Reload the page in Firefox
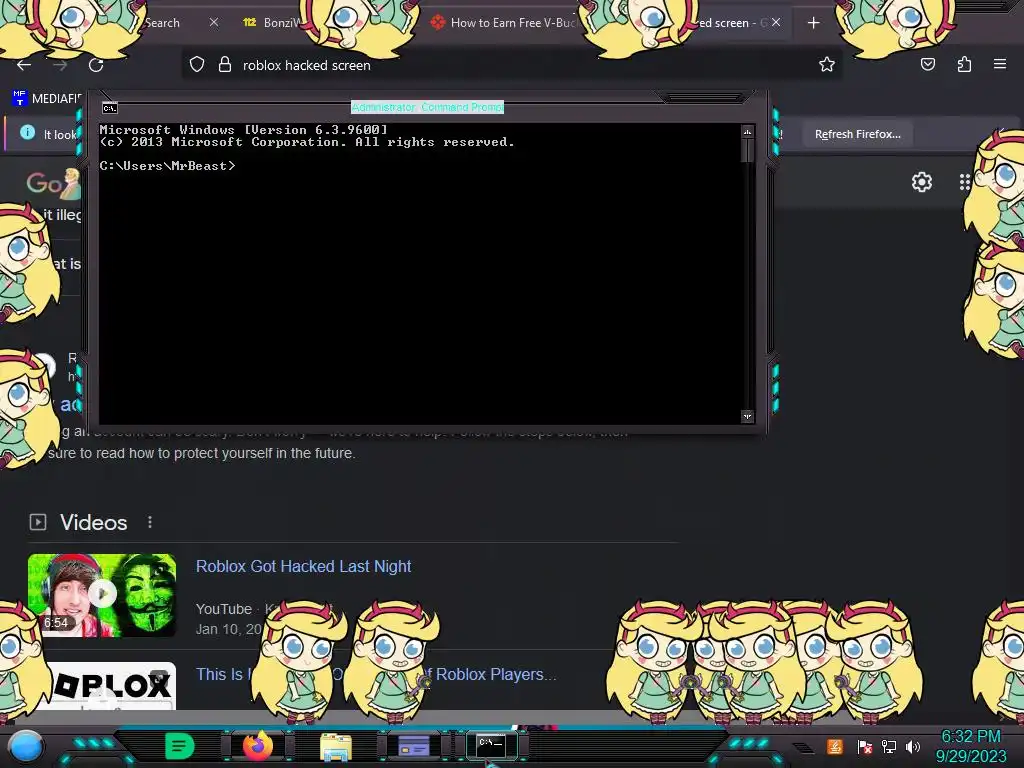This screenshot has width=1024, height=768. click(x=96, y=65)
